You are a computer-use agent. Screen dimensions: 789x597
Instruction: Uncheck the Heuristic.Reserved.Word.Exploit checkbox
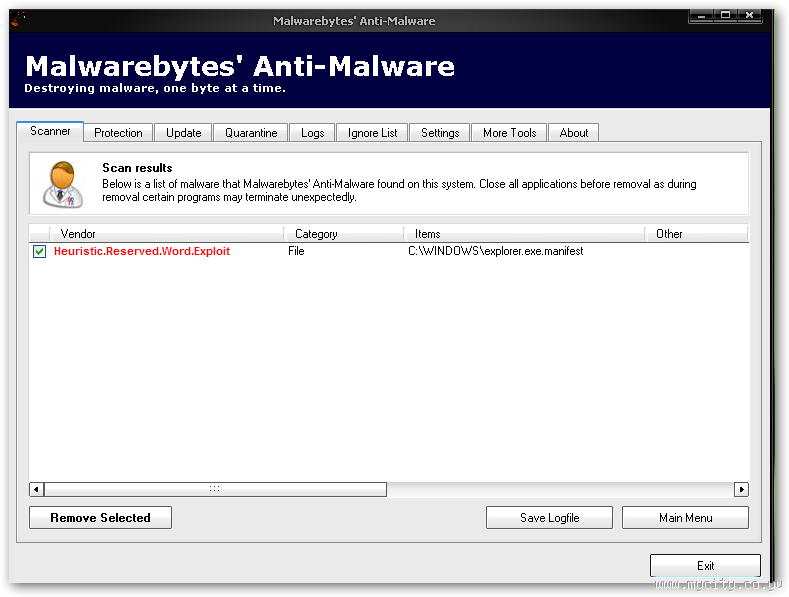pyautogui.click(x=39, y=251)
